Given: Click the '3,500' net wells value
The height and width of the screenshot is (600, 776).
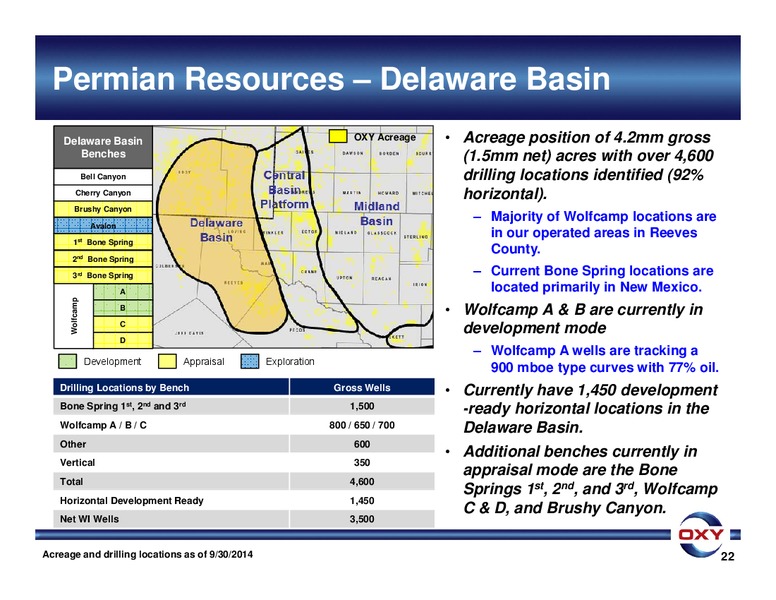Looking at the screenshot, I should coord(362,519).
